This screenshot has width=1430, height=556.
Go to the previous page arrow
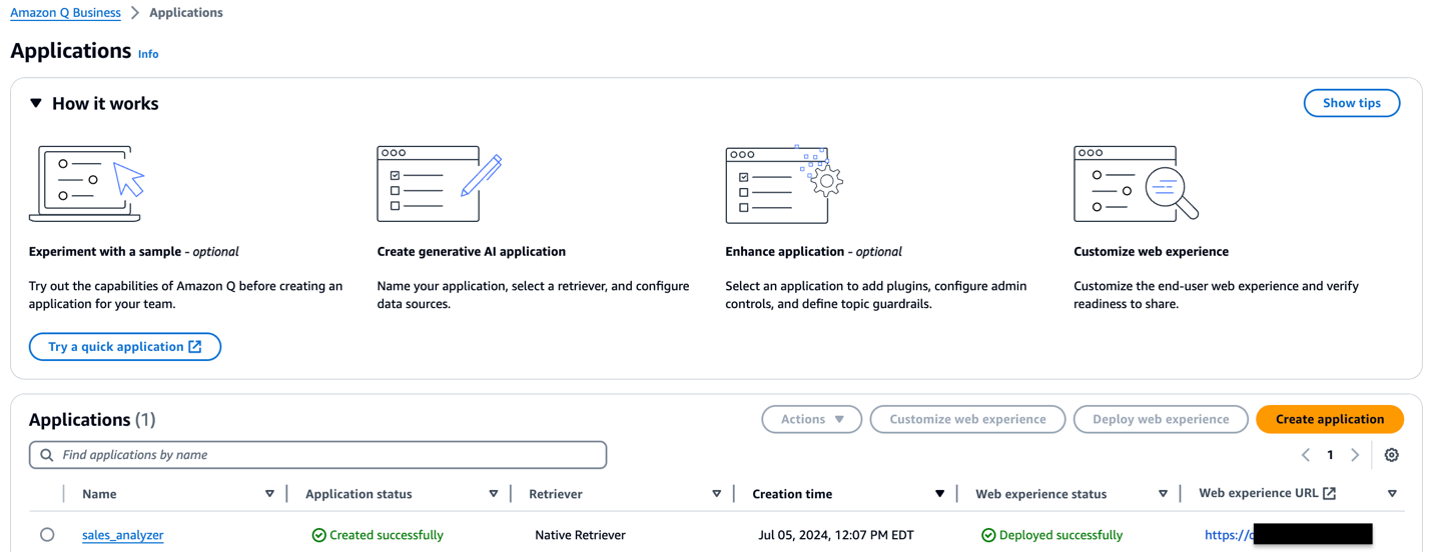click(x=1305, y=455)
